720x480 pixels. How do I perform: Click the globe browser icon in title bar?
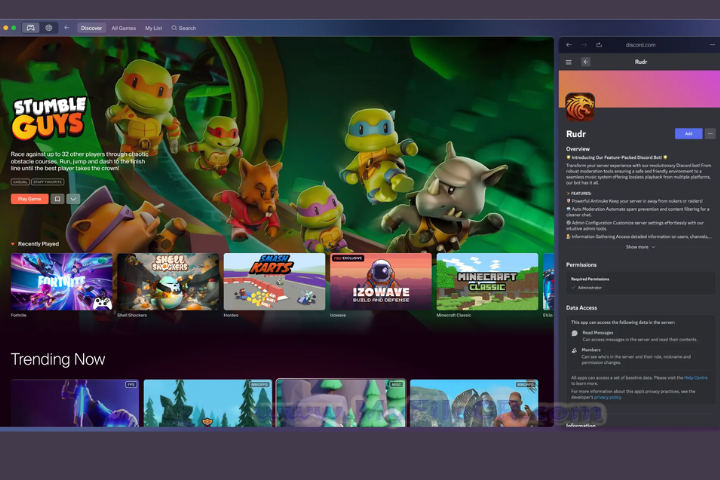(50, 28)
